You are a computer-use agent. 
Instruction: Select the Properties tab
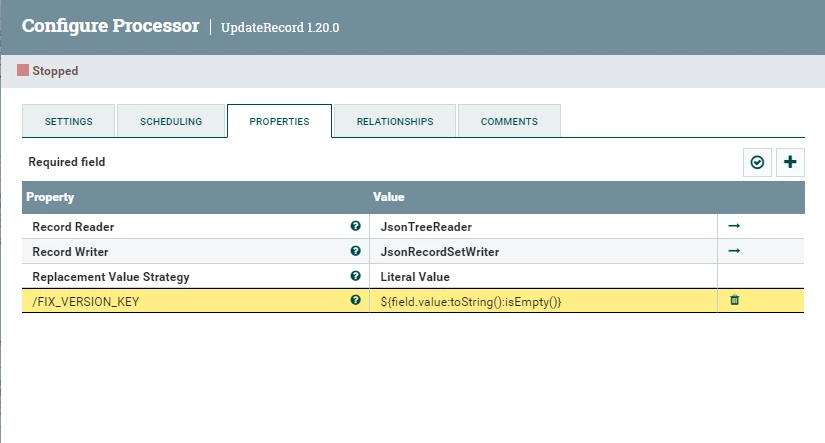pos(279,121)
